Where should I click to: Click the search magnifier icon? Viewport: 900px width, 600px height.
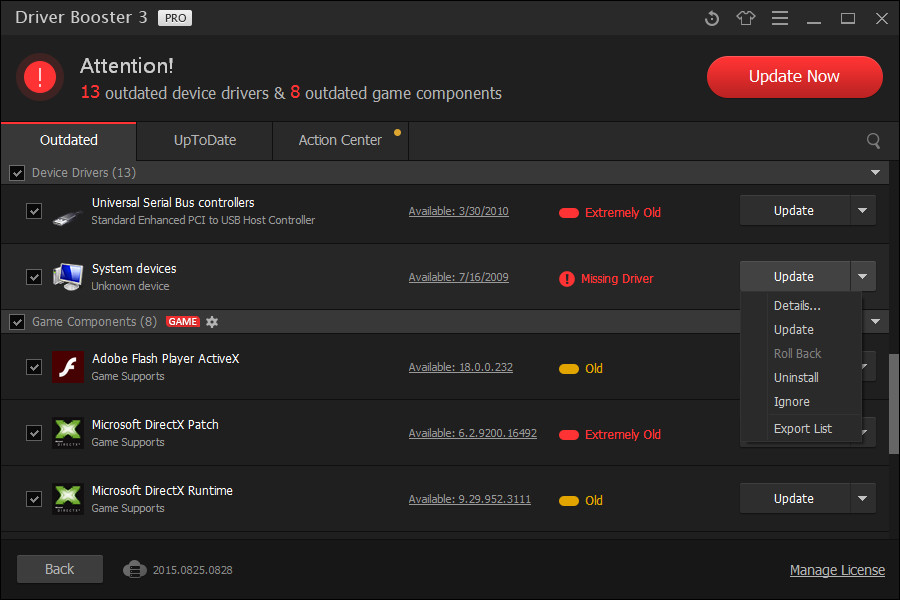coord(873,140)
